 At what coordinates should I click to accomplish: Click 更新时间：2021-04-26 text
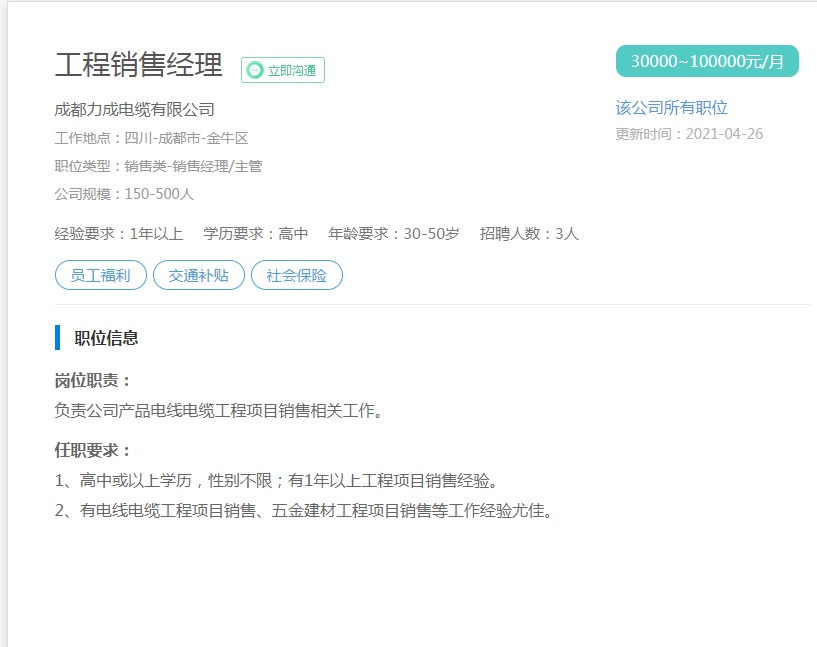coord(689,134)
